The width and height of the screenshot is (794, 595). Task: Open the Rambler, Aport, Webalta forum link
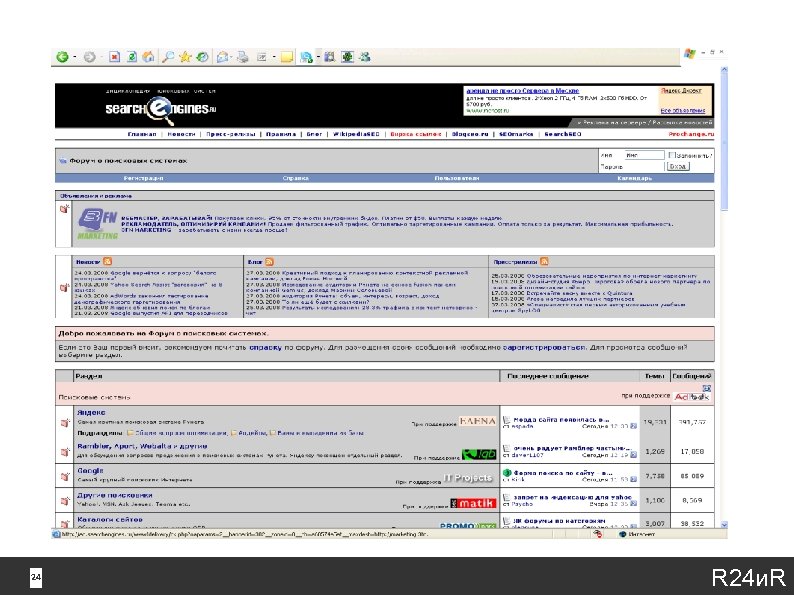click(x=142, y=446)
